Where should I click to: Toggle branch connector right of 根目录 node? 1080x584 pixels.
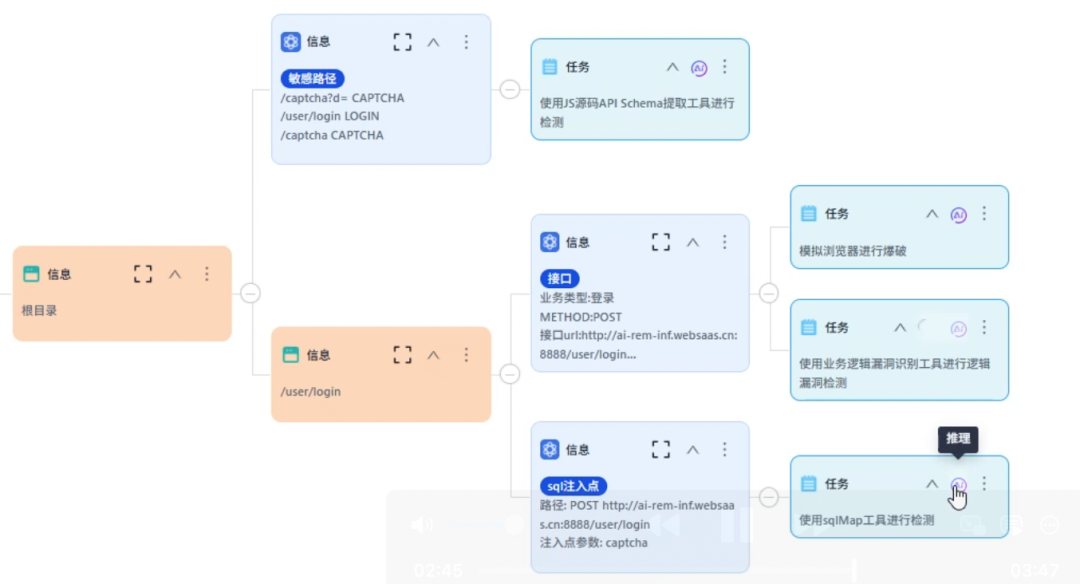(251, 293)
